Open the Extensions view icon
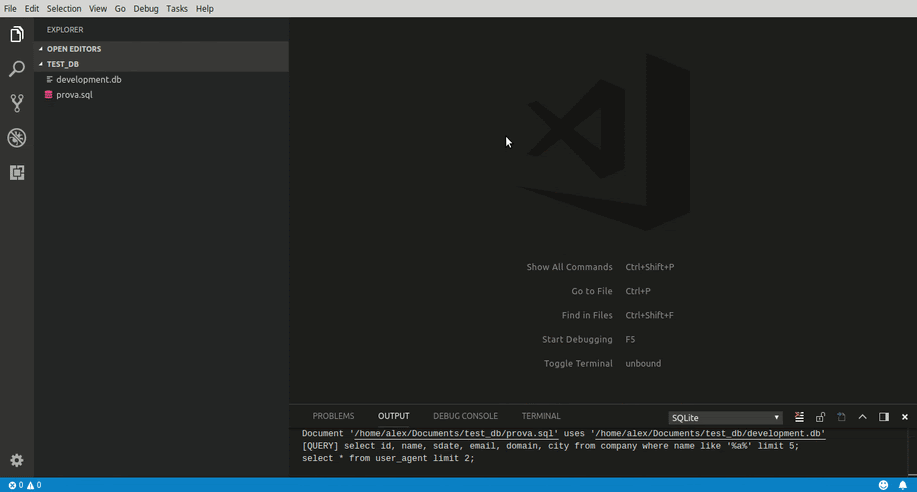This screenshot has width=917, height=492. tap(17, 173)
